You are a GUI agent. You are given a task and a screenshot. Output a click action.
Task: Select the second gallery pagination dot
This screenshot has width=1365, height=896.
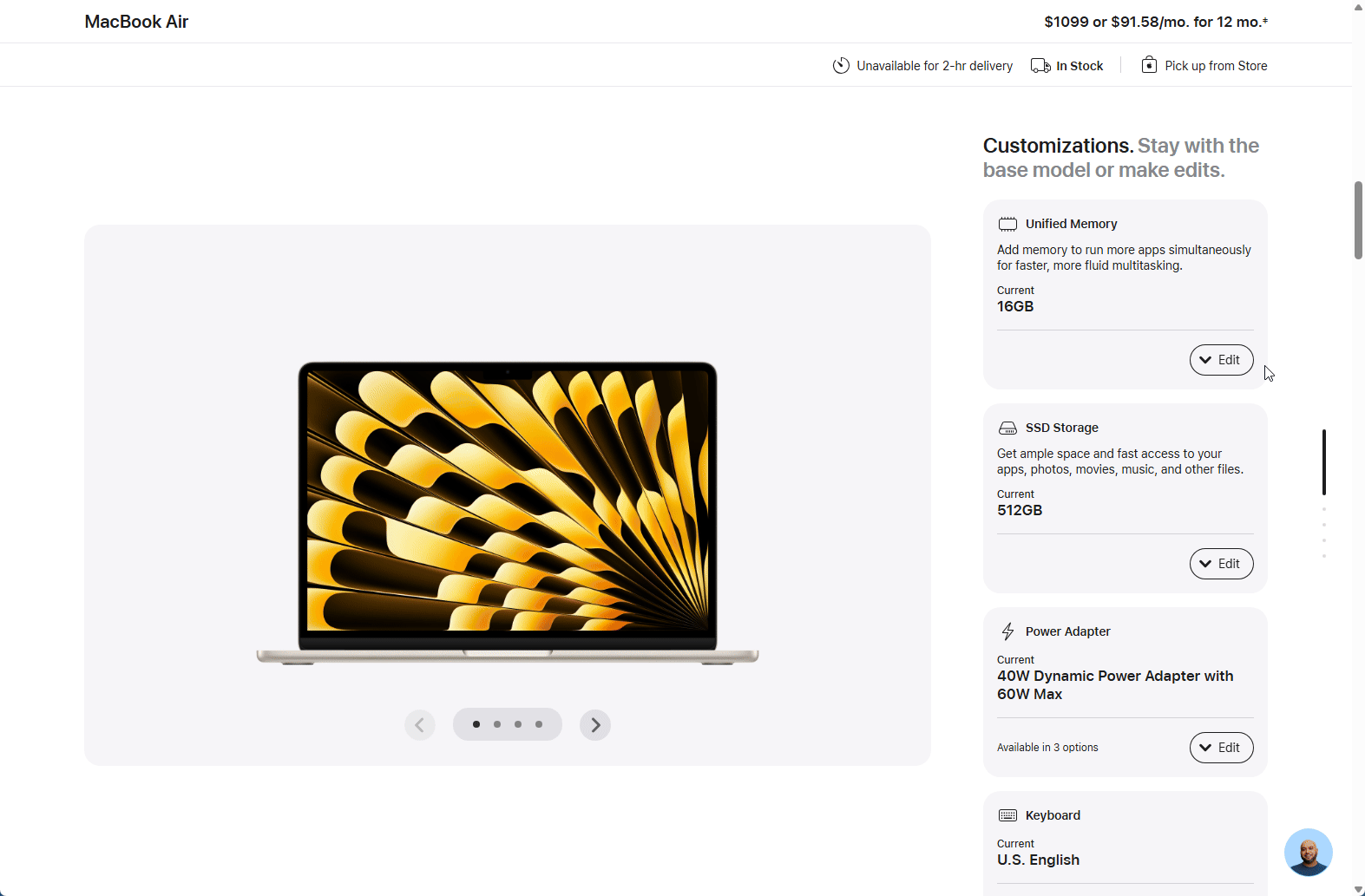click(x=497, y=724)
